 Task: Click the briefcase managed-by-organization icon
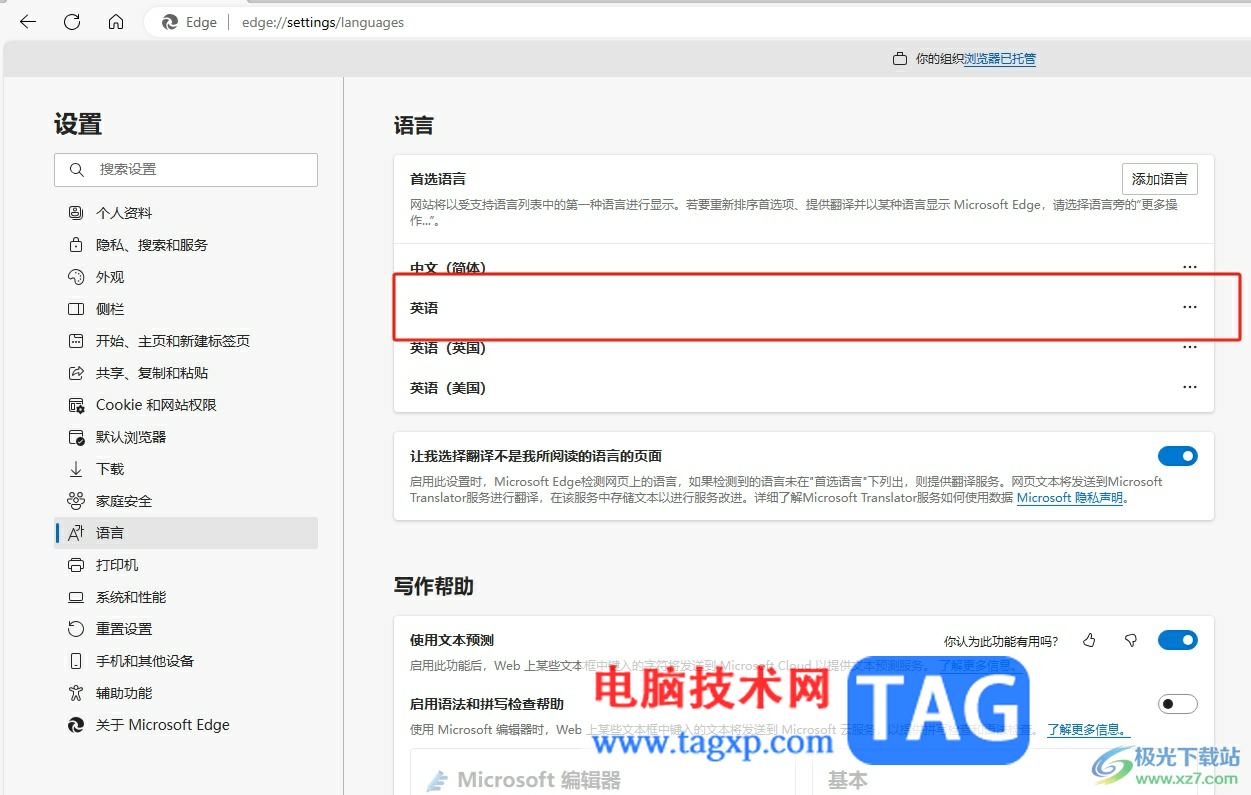pyautogui.click(x=900, y=59)
